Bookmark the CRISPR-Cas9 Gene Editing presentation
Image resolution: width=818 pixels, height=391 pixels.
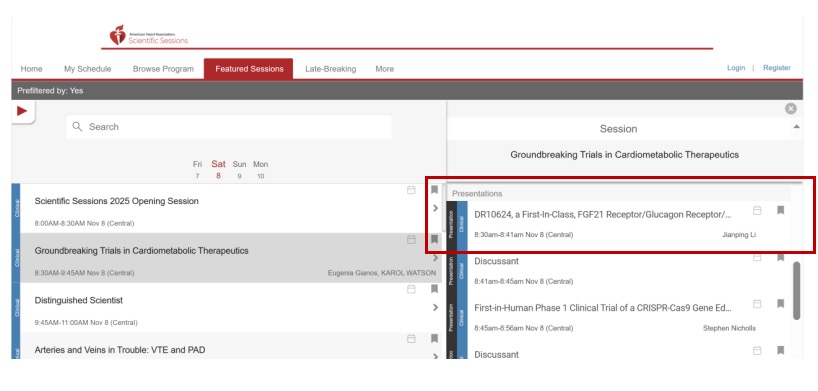click(x=780, y=303)
